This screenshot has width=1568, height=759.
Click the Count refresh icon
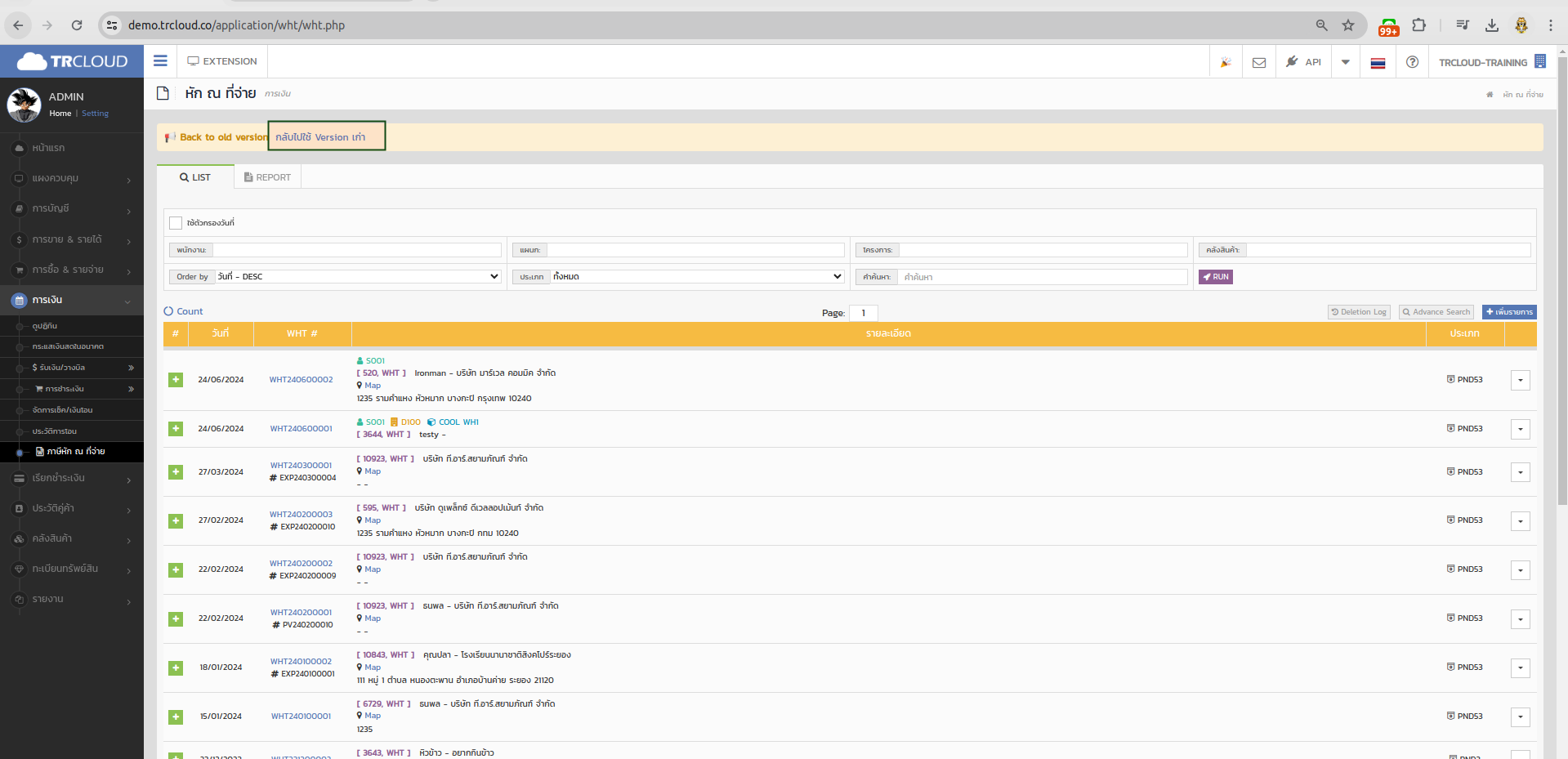click(x=168, y=311)
